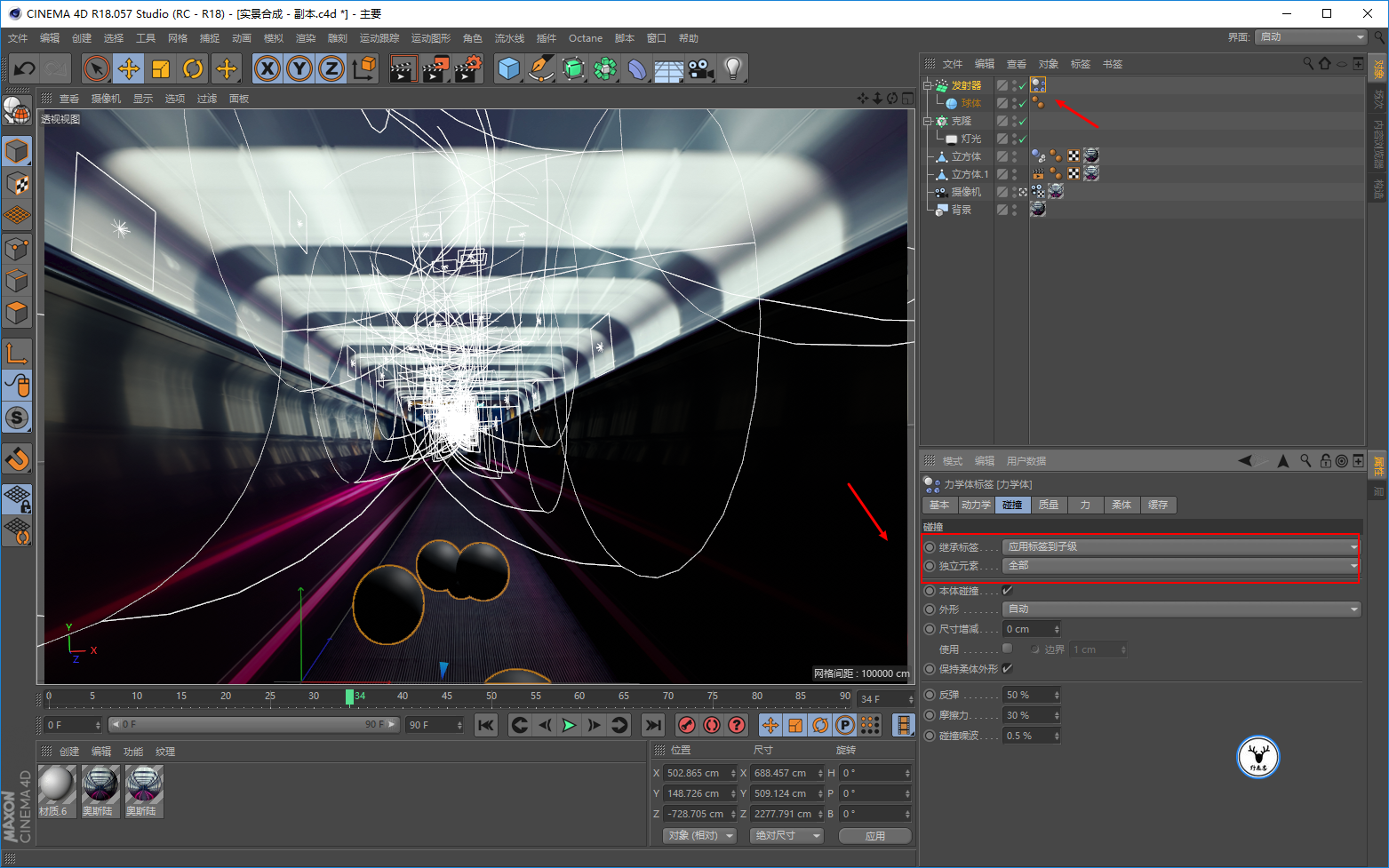This screenshot has width=1389, height=868.
Task: Open the 界面 layout dropdown
Action: [x=1312, y=37]
